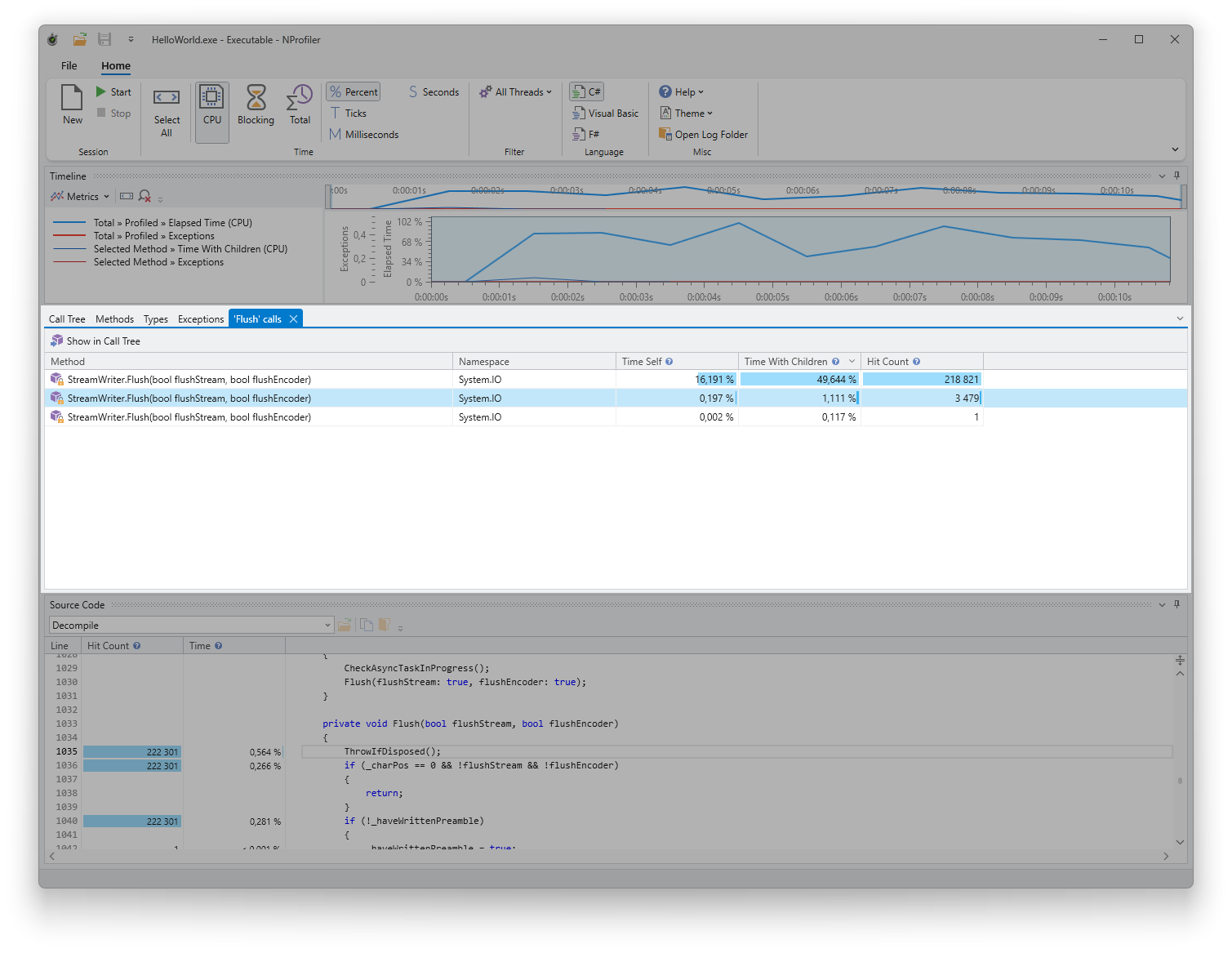
Task: Toggle the C# language filter
Action: (x=587, y=92)
